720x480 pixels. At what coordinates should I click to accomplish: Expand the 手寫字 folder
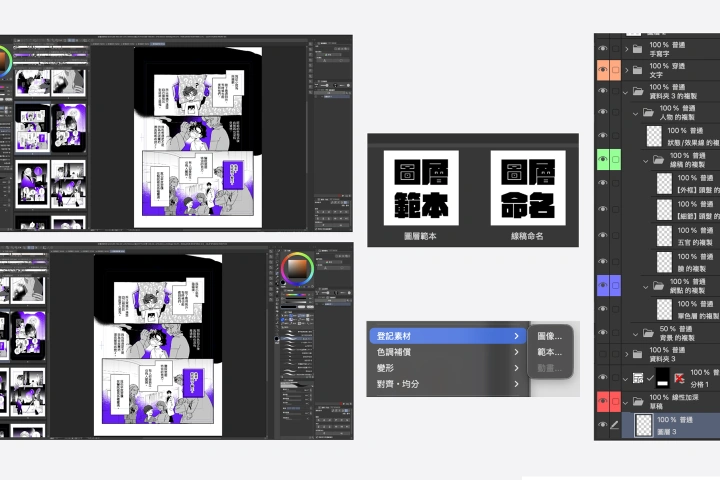pos(626,49)
